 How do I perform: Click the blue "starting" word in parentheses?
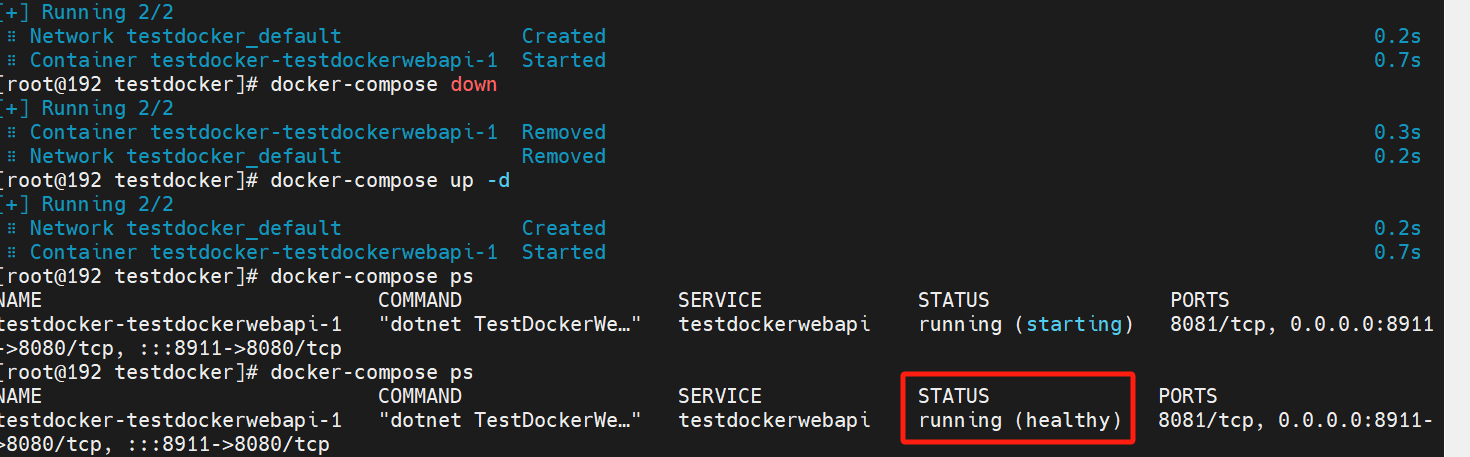click(1074, 324)
